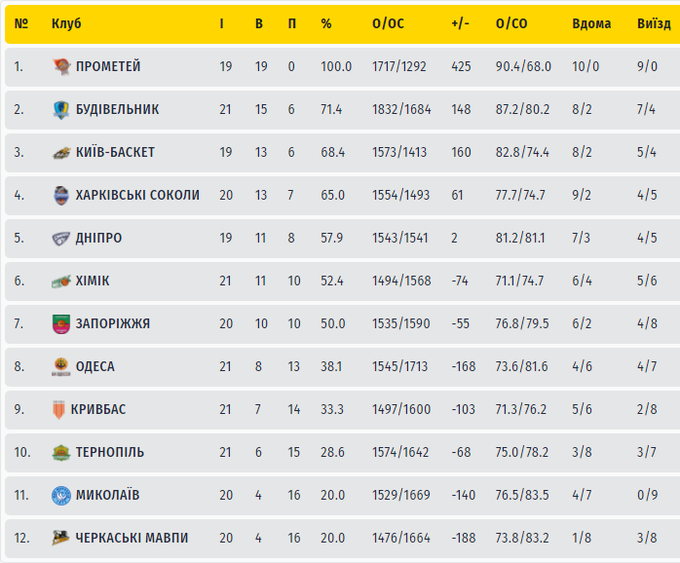Sort table by the Клуб column header
680x563 pixels.
tap(66, 24)
